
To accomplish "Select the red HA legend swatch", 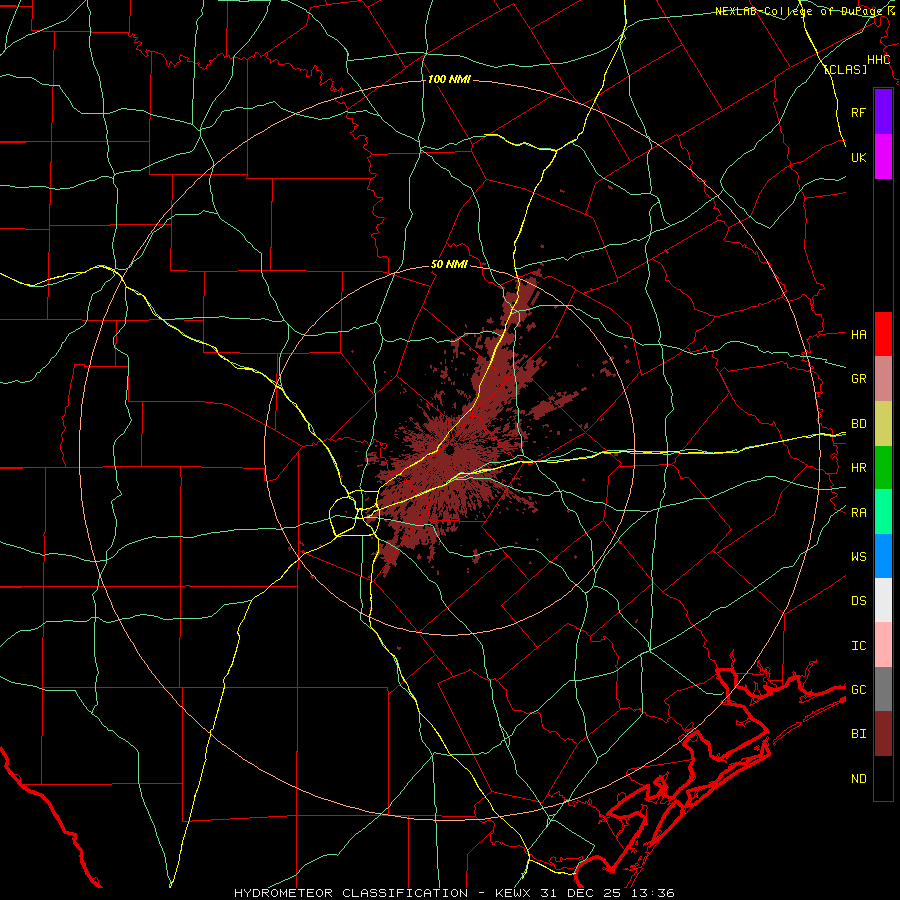I will [x=883, y=334].
